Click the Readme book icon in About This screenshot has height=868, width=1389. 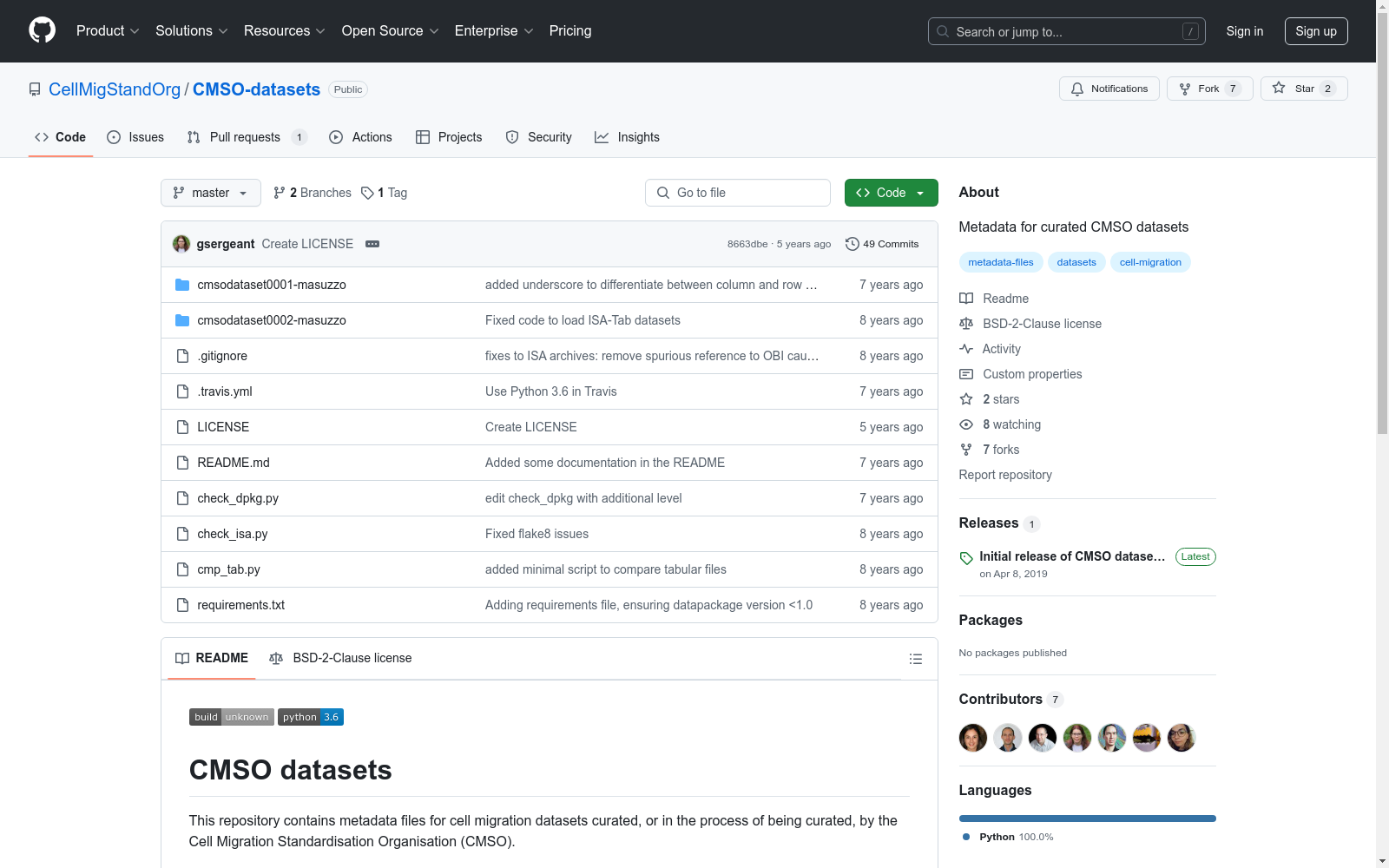tap(966, 299)
